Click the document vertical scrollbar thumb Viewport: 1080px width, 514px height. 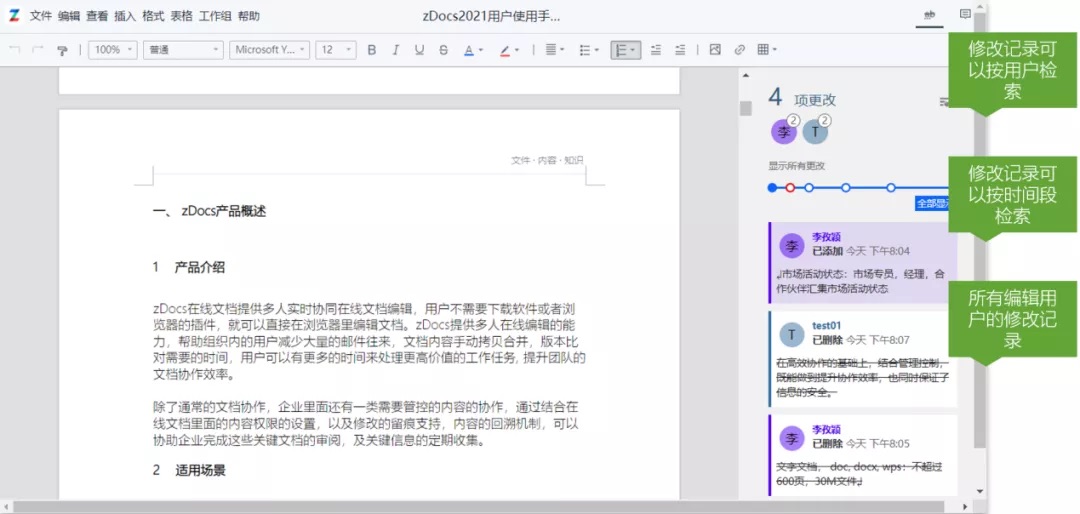click(x=746, y=109)
